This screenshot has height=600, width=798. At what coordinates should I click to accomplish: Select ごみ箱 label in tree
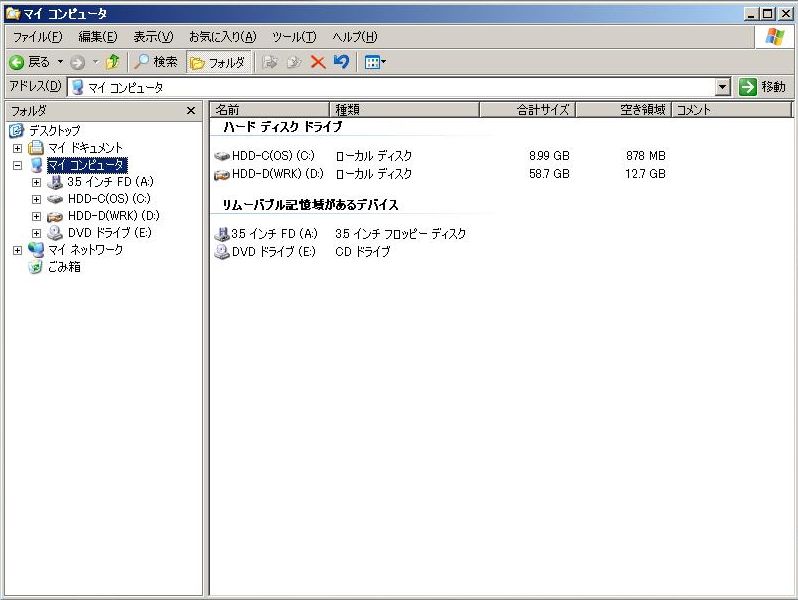64,267
